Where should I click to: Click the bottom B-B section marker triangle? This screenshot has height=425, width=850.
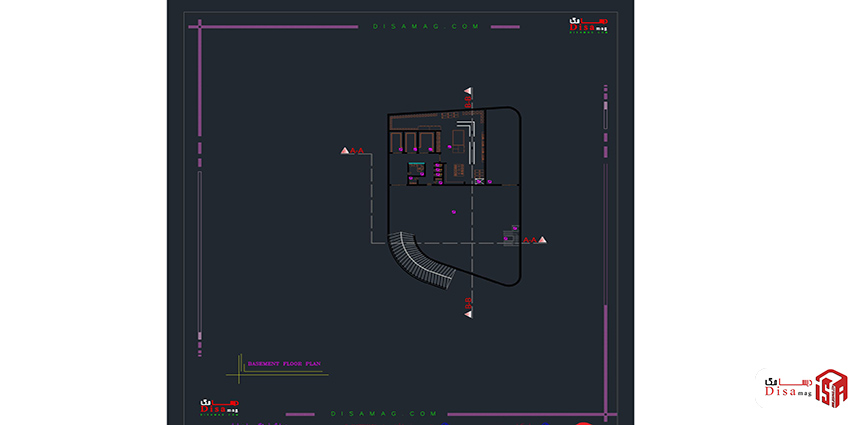[467, 313]
